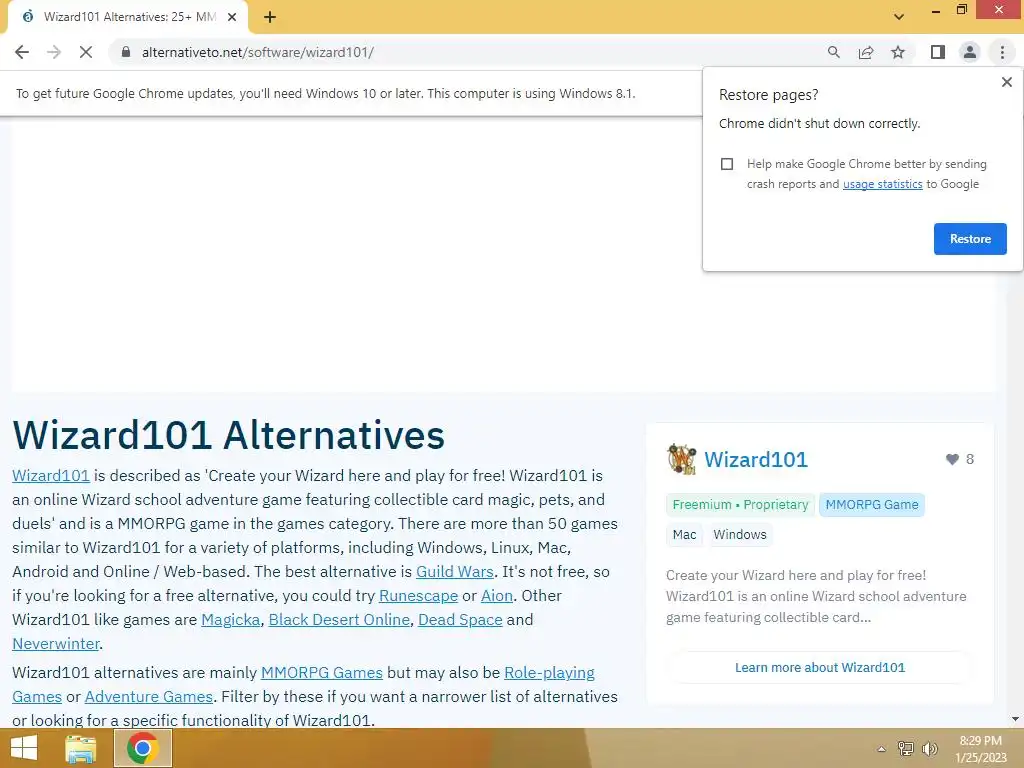Check the send crash reports checkbox

click(x=727, y=164)
